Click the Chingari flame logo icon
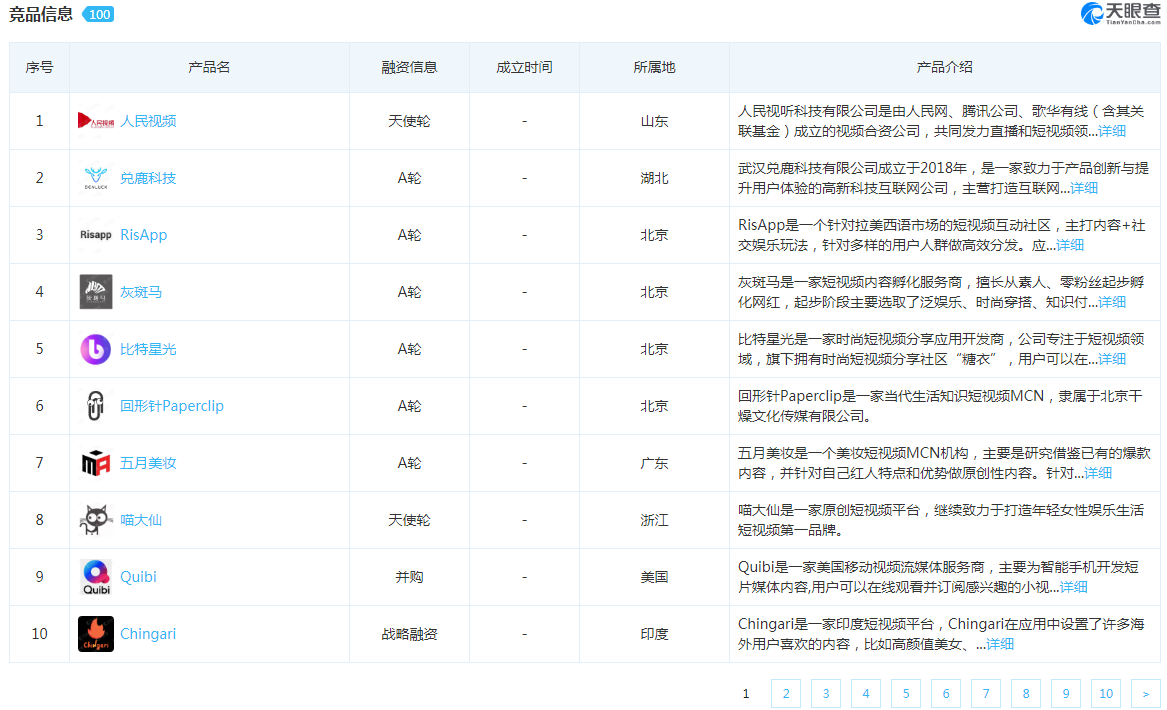The image size is (1167, 710). pos(95,634)
